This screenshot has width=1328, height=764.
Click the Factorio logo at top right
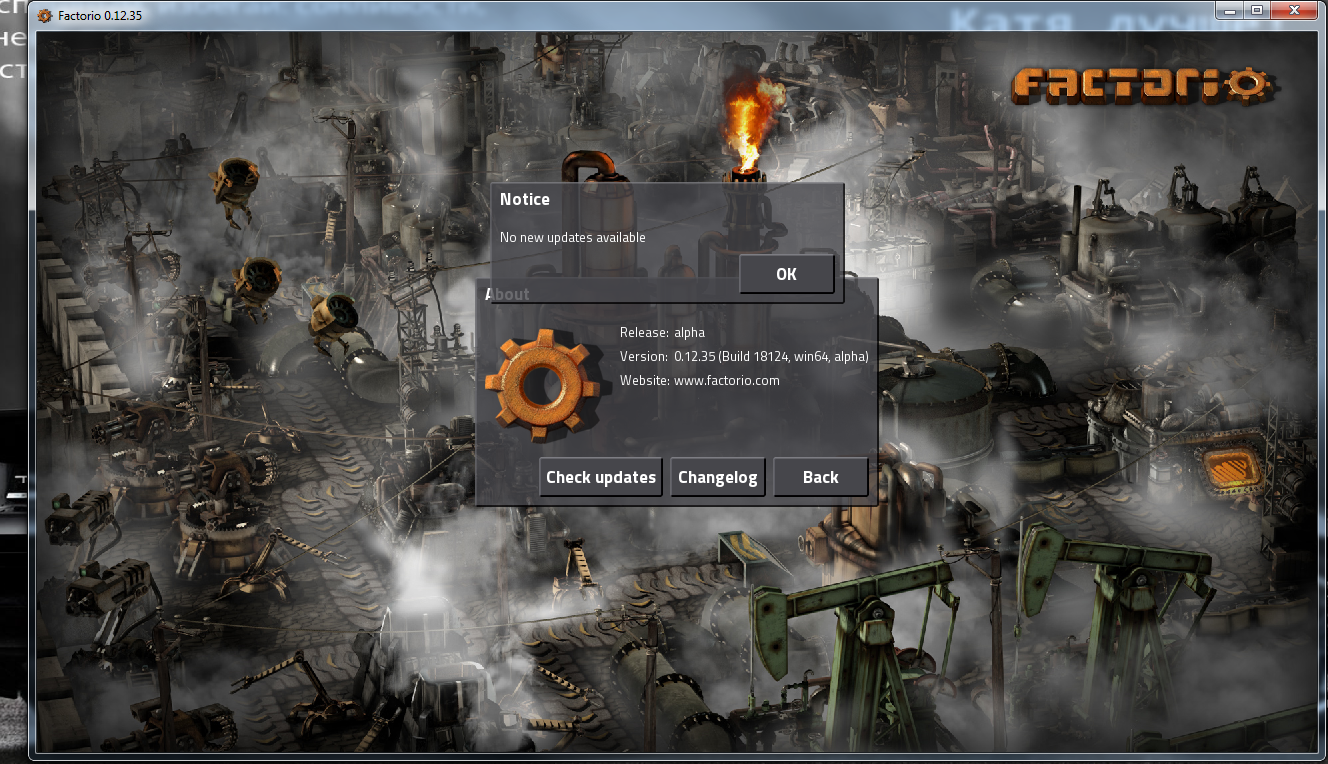coord(1140,84)
